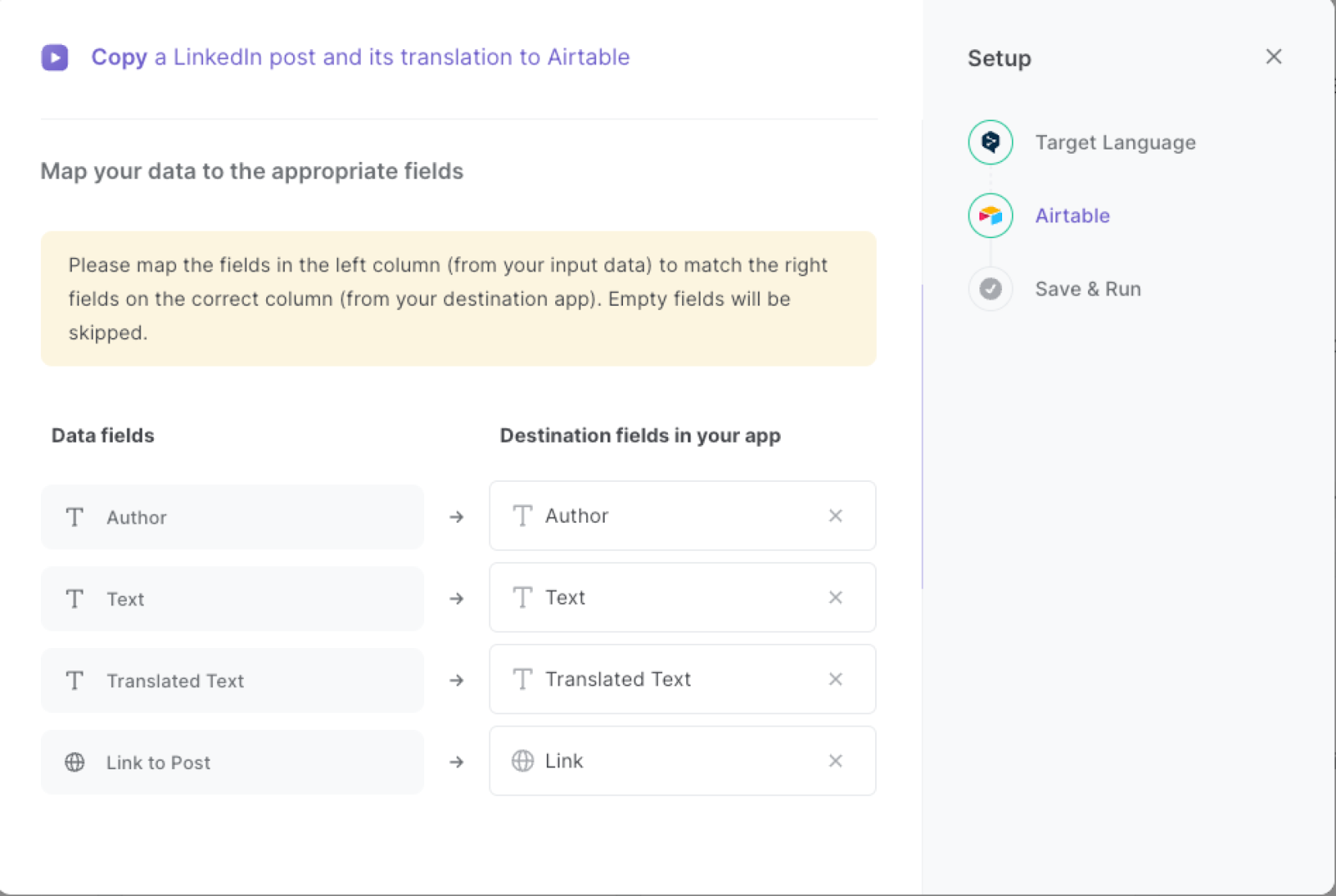
Task: Click the T icon beside Translated Text data field
Action: point(74,681)
